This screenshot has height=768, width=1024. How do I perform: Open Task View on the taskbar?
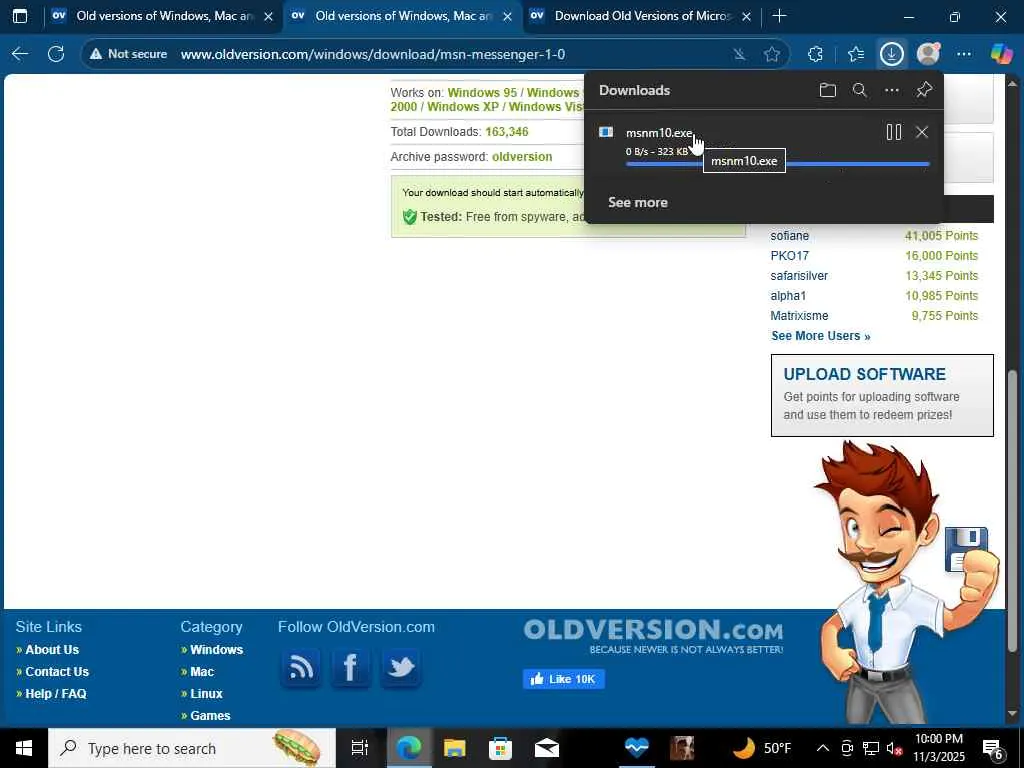[359, 748]
